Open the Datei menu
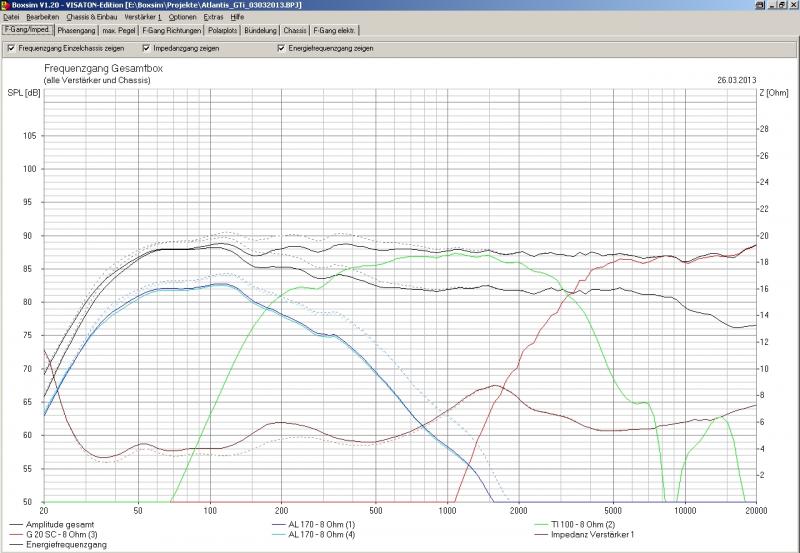 [11, 17]
